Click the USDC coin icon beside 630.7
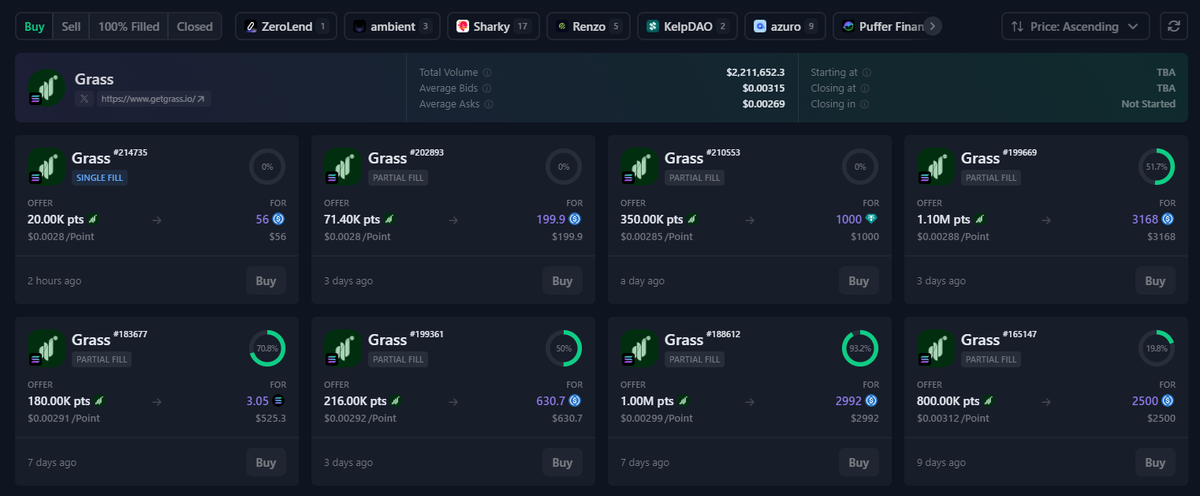The image size is (1200, 496). tap(576, 400)
